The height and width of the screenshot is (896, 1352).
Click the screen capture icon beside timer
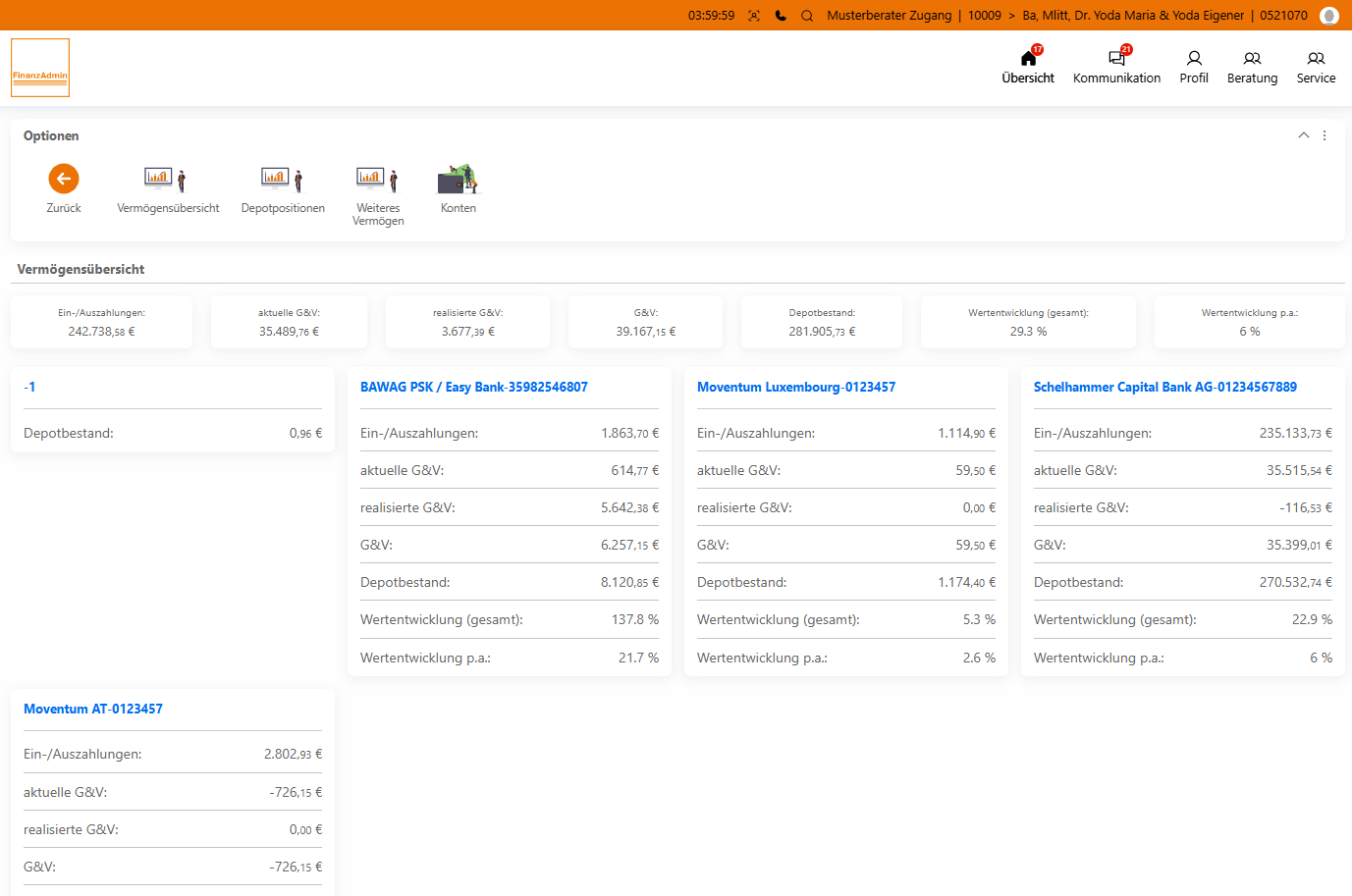click(x=754, y=16)
